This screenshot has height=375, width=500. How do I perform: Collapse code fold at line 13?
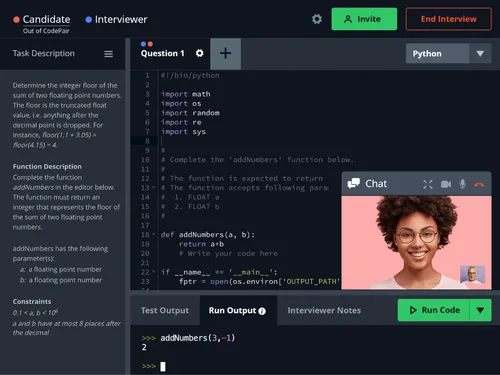[154, 188]
